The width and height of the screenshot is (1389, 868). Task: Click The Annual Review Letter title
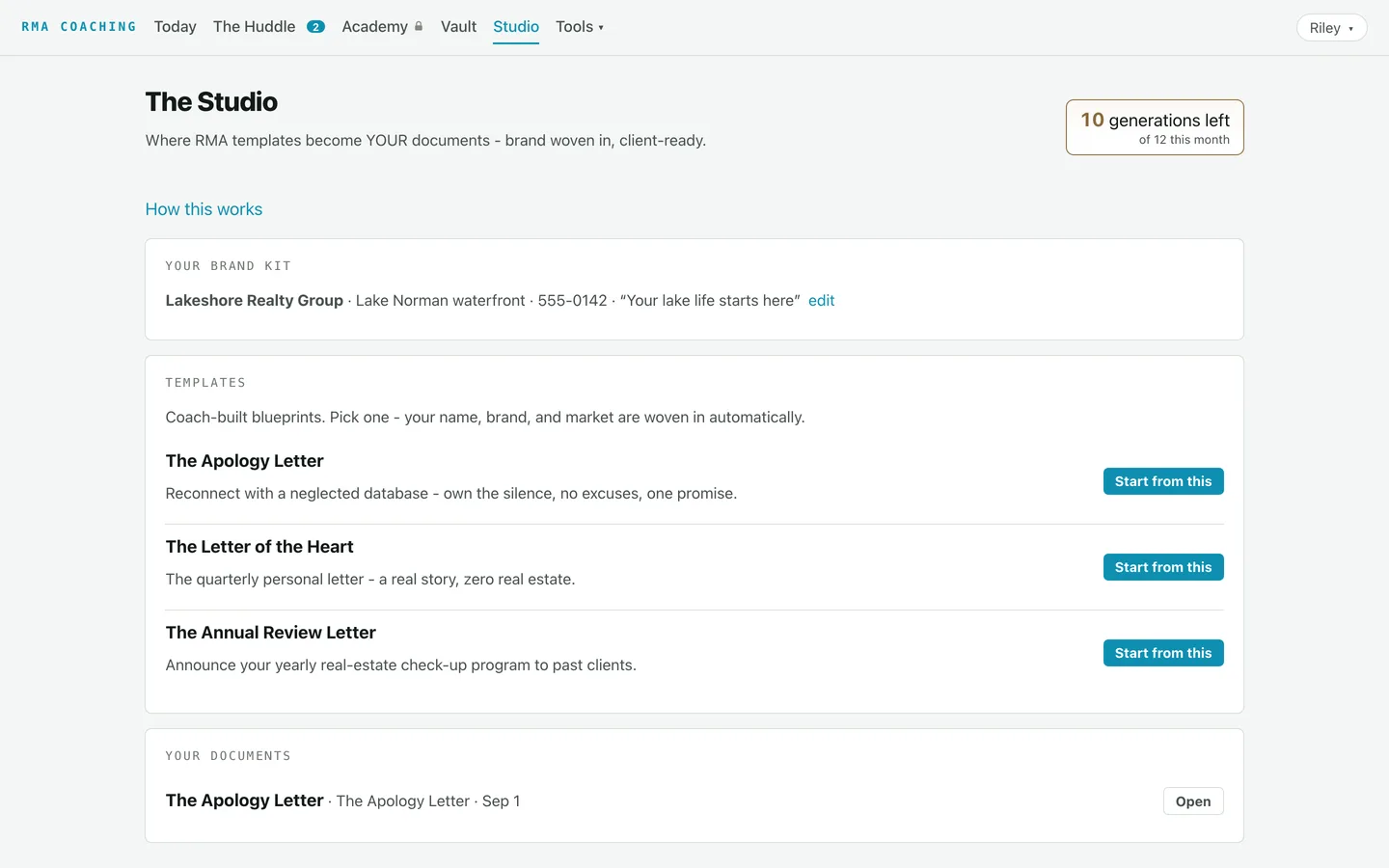coord(271,633)
